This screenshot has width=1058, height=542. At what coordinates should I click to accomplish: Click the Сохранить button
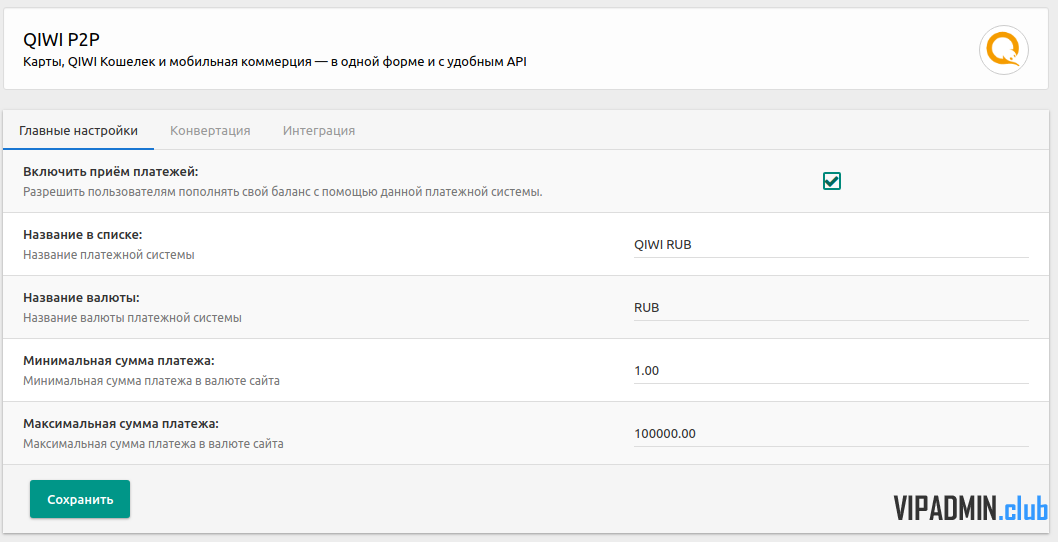tap(80, 499)
